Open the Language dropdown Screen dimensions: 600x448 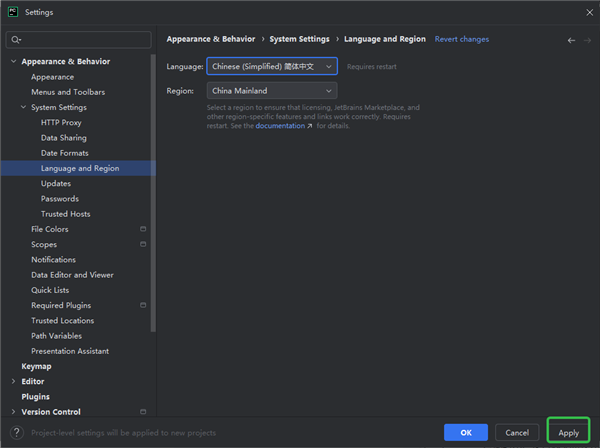tap(271, 66)
